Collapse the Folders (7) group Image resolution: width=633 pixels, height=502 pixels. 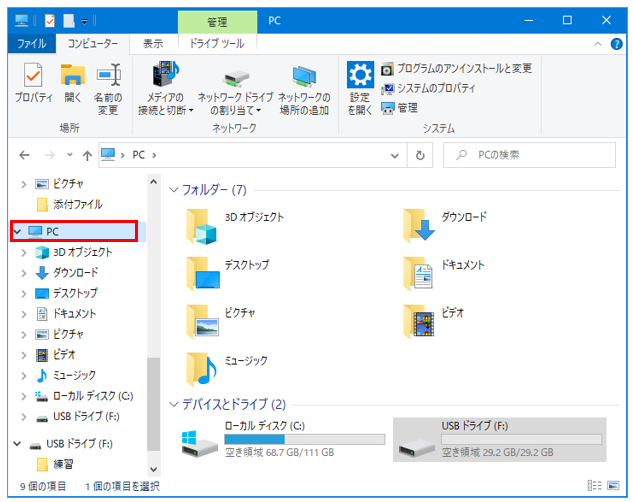tap(173, 189)
